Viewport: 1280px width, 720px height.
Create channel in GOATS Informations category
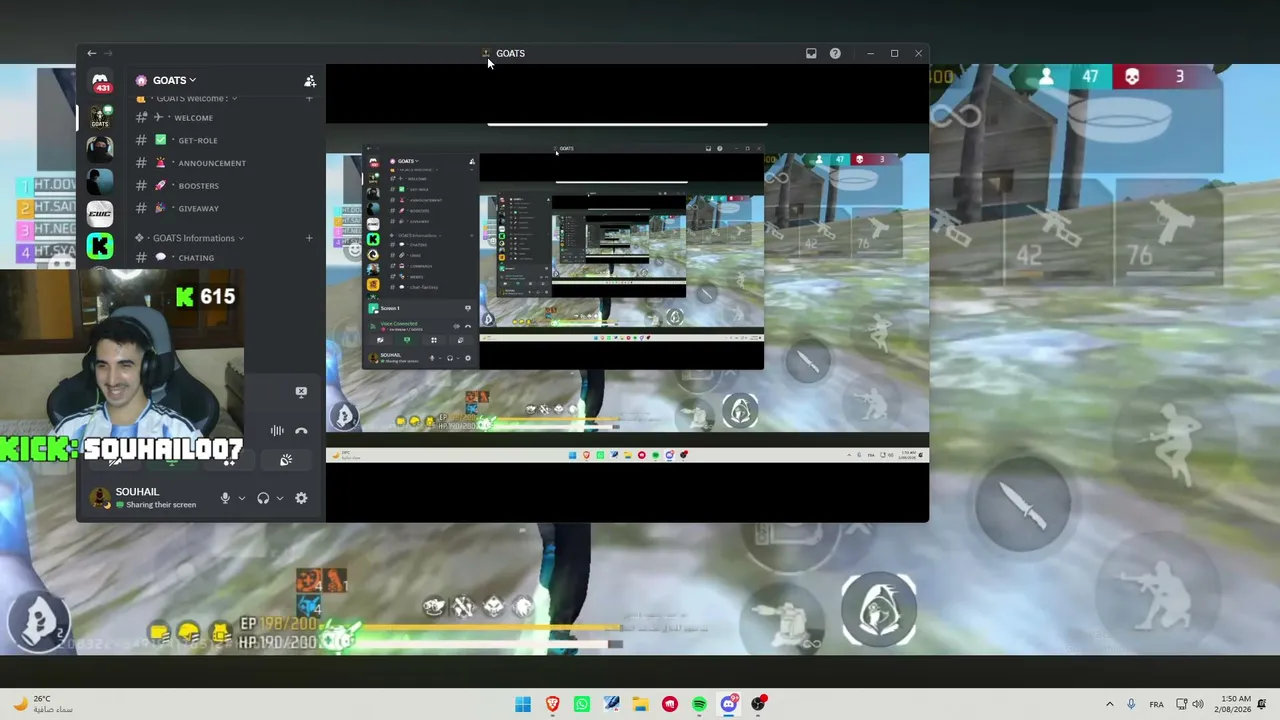309,238
